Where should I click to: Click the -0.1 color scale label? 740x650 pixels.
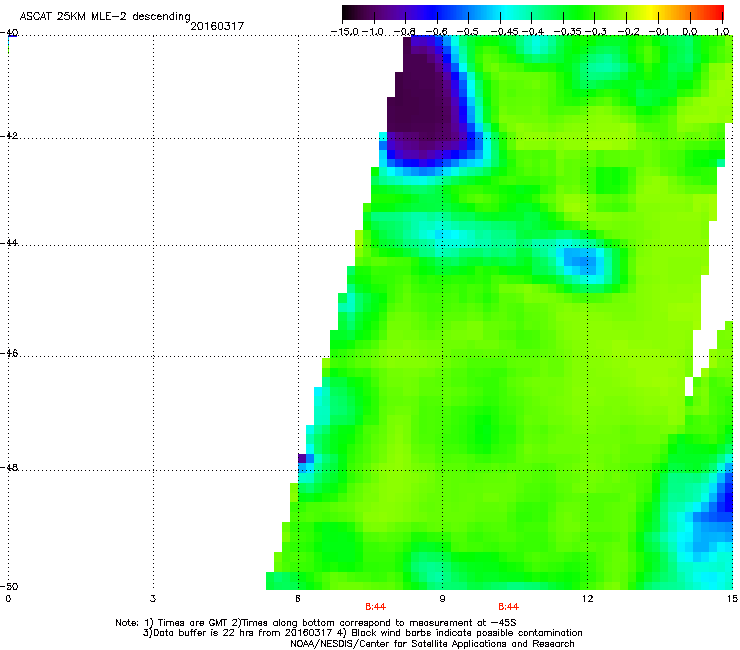pos(659,32)
